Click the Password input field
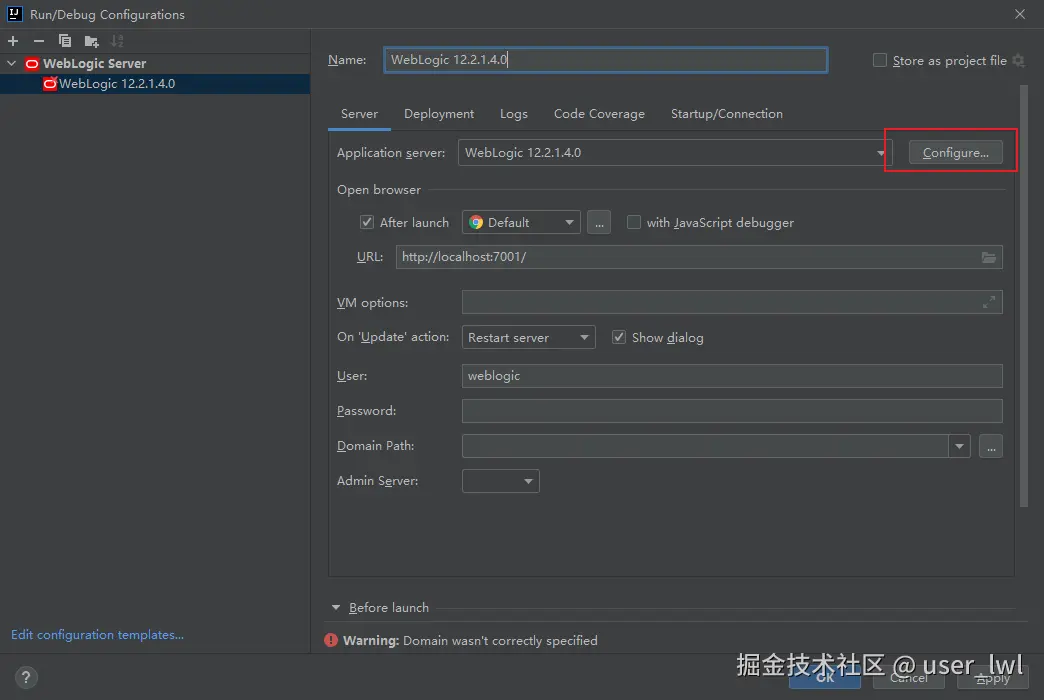 pyautogui.click(x=732, y=411)
